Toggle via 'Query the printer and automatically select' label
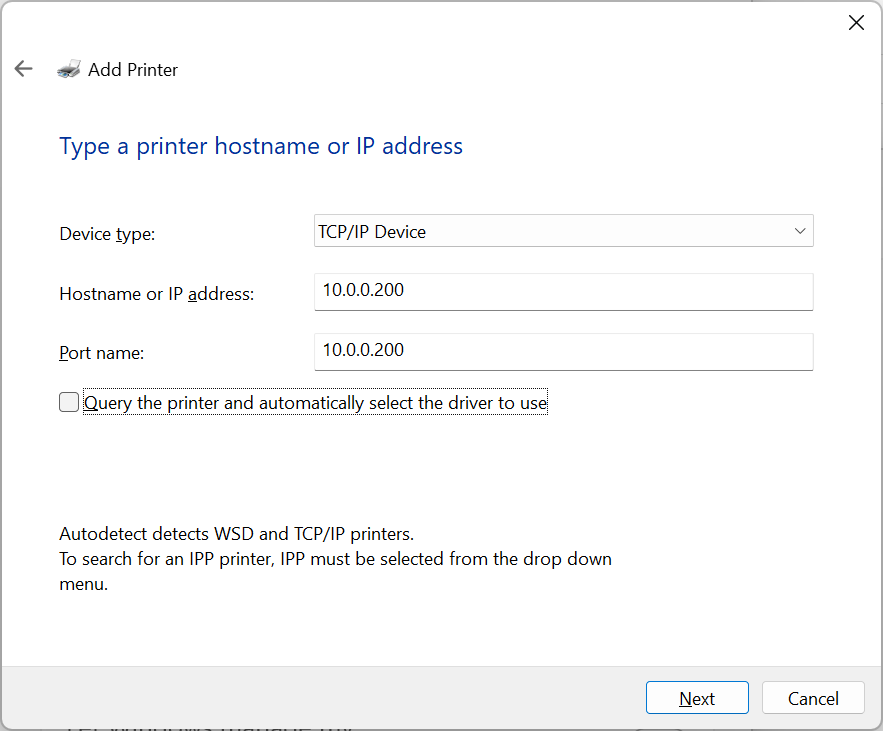The image size is (883, 731). [x=315, y=403]
